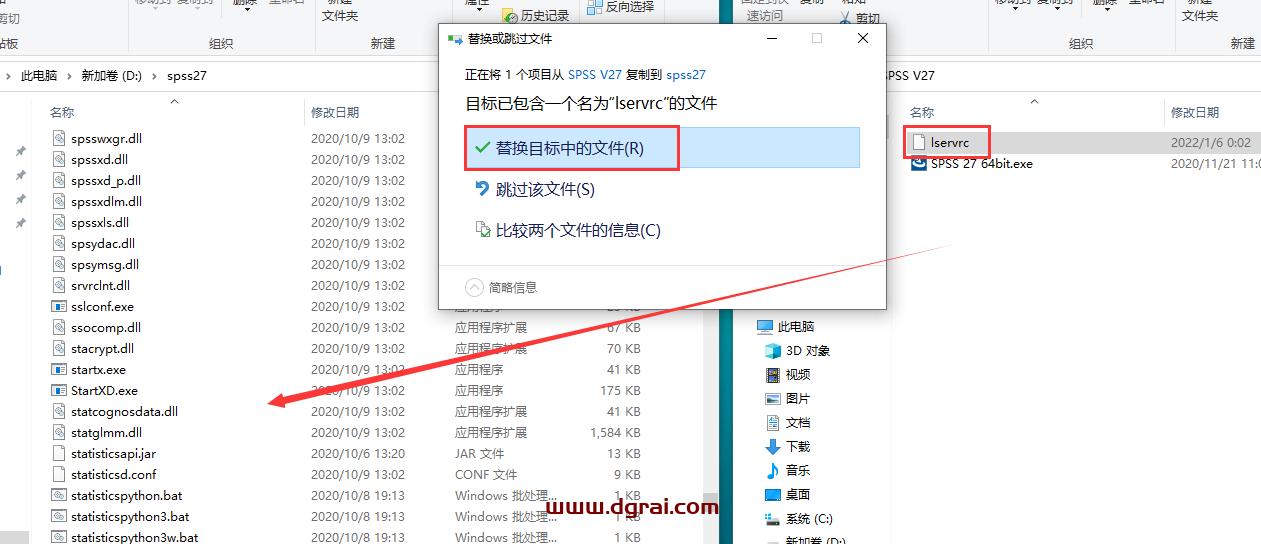Select spssxd.dll file icon
Screen dimensions: 1261x544
(x=59, y=159)
